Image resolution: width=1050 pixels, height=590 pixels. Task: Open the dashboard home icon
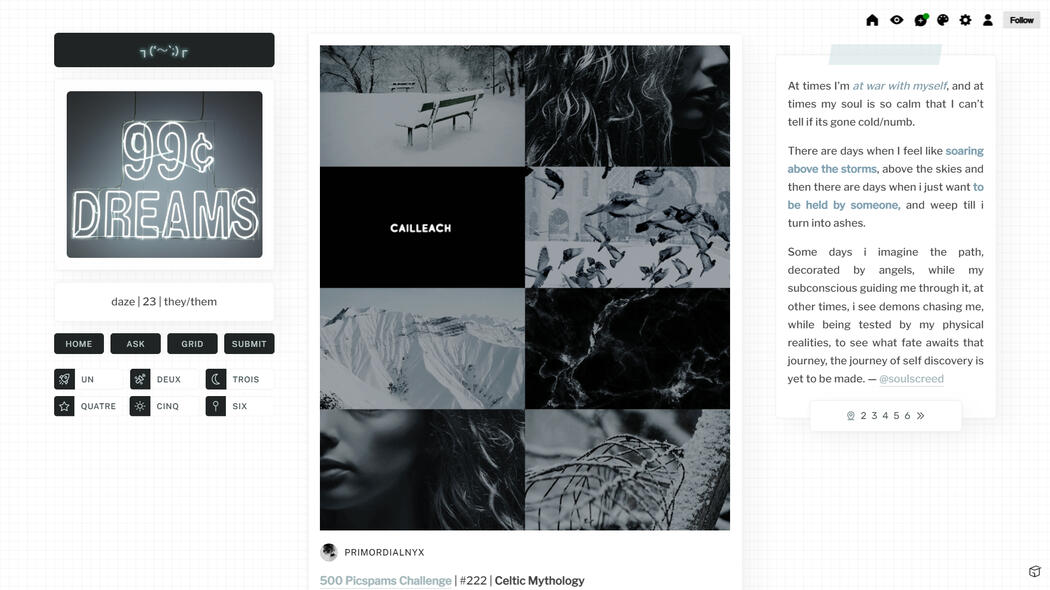[872, 20]
